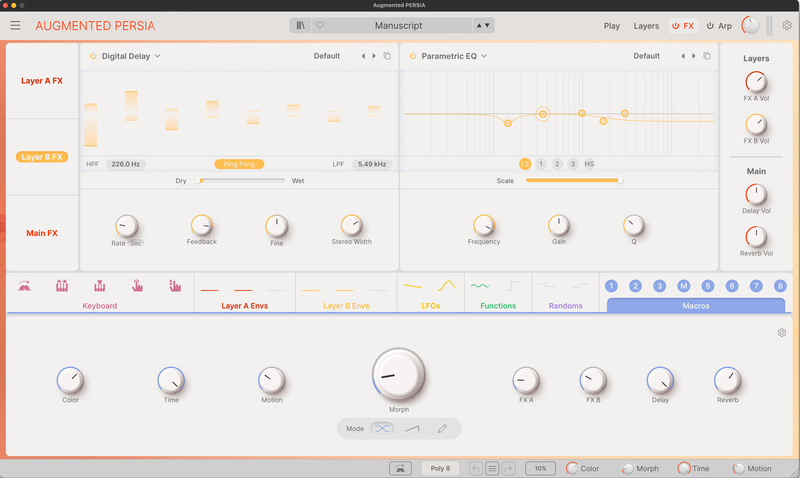Toggle Rate Sec sync unit

click(x=135, y=243)
